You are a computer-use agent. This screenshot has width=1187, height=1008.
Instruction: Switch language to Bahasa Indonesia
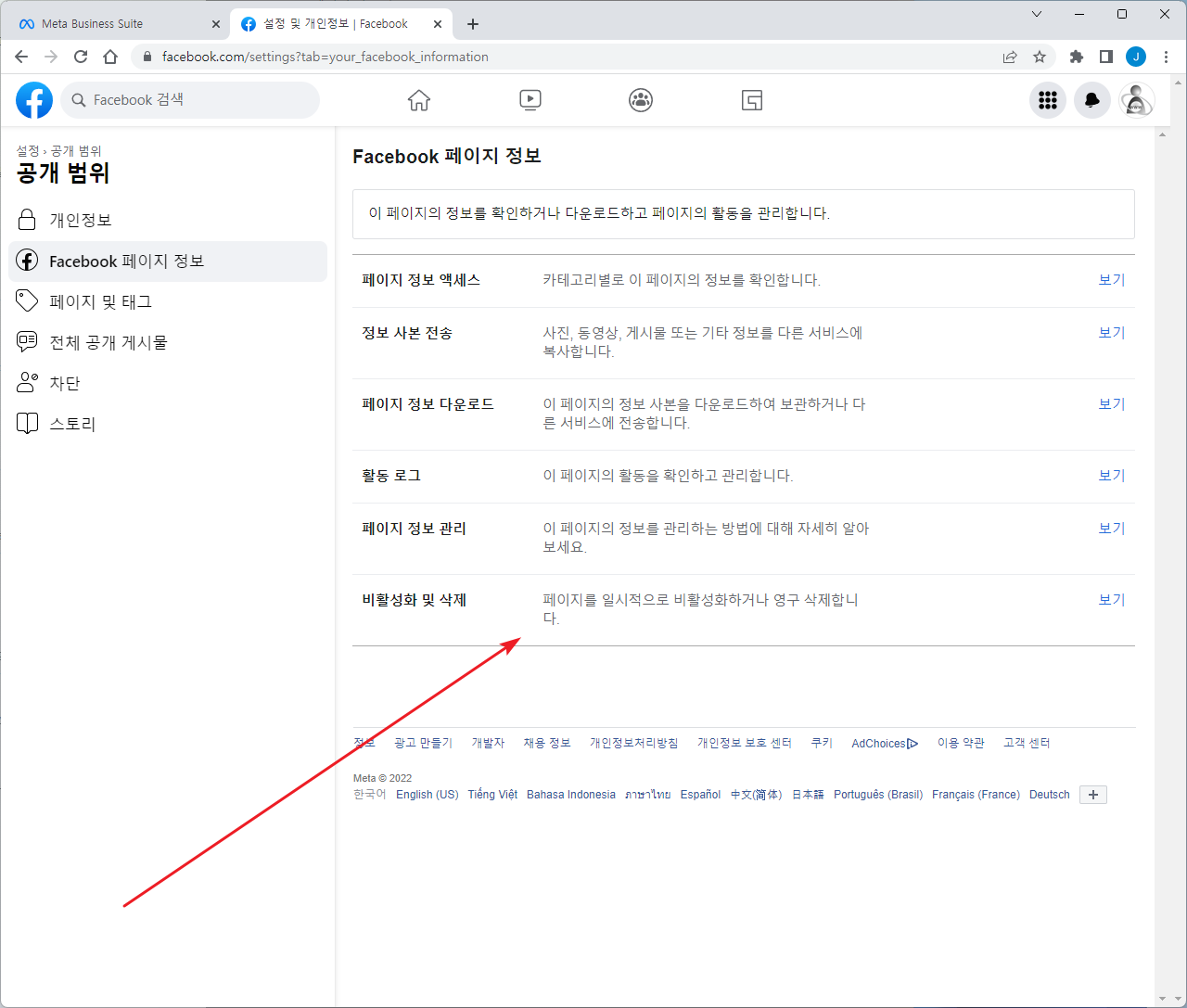coord(571,795)
